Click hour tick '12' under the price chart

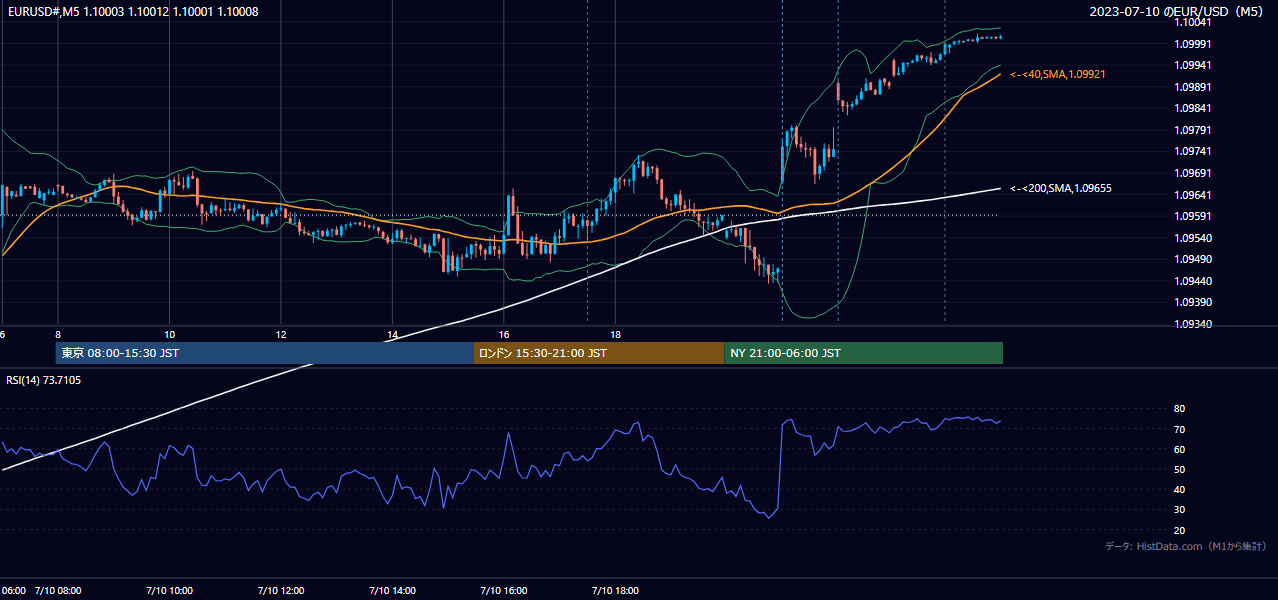[281, 334]
